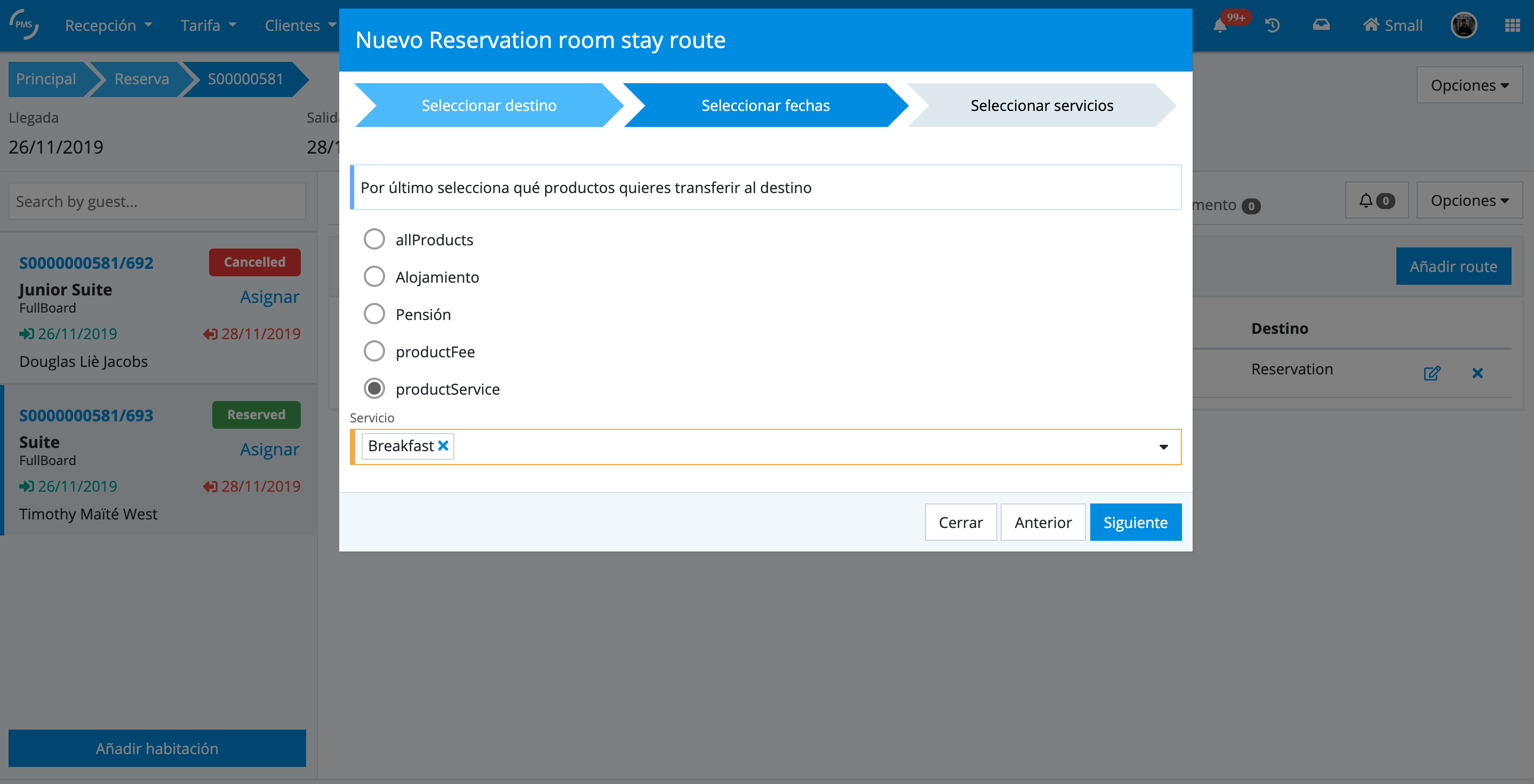Click the Anterior button
The image size is (1534, 784).
1043,522
